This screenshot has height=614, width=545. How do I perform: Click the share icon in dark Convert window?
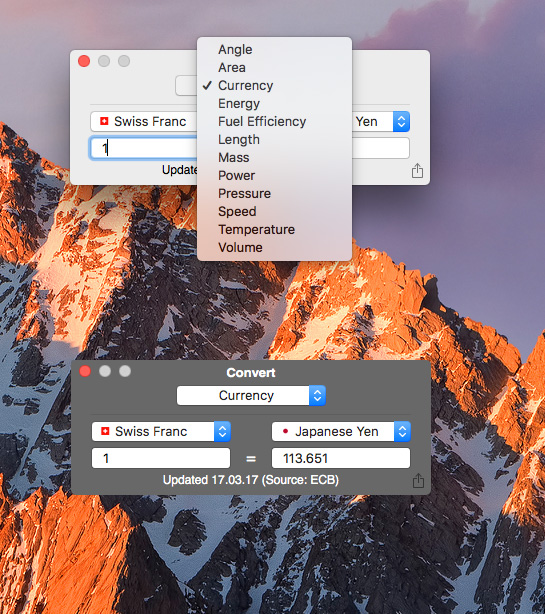tap(418, 480)
